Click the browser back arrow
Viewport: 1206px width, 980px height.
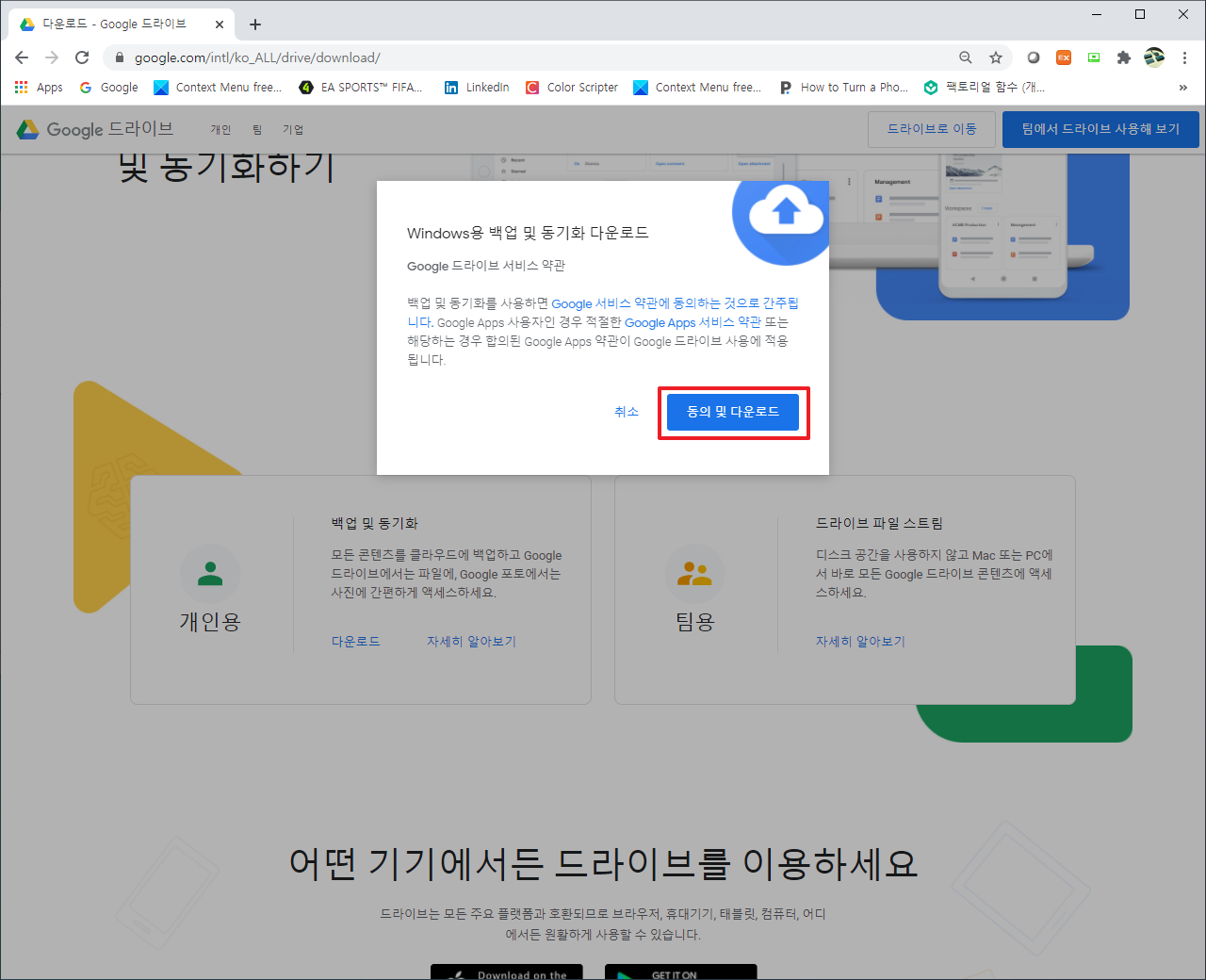pos(22,57)
